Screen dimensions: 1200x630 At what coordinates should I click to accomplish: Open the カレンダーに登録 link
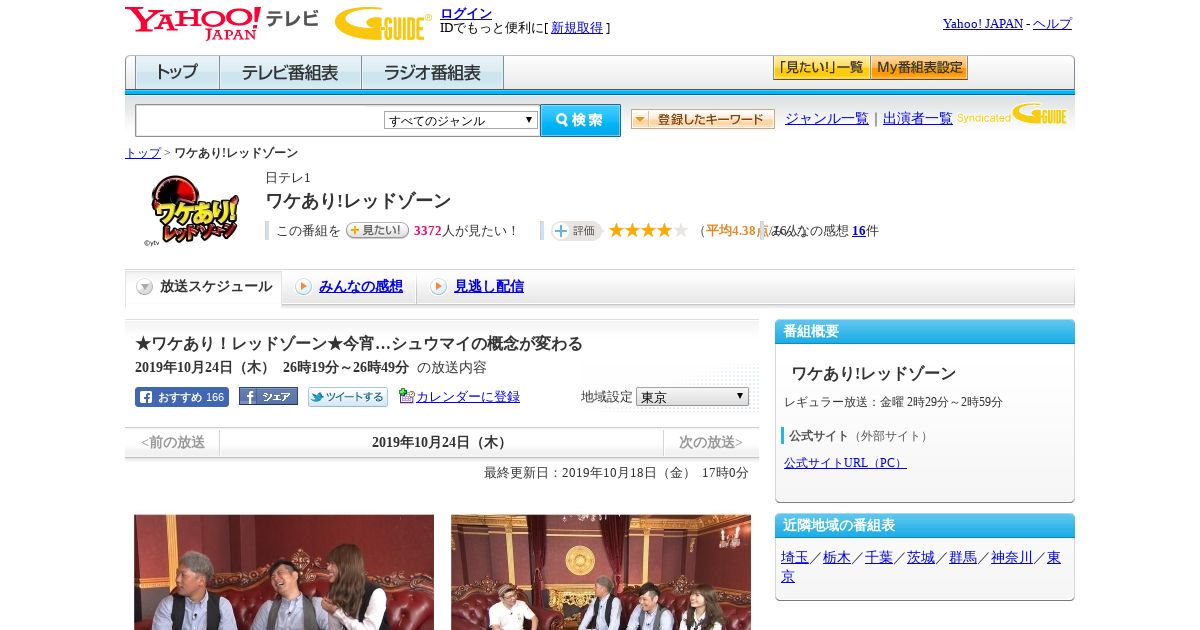[x=468, y=397]
